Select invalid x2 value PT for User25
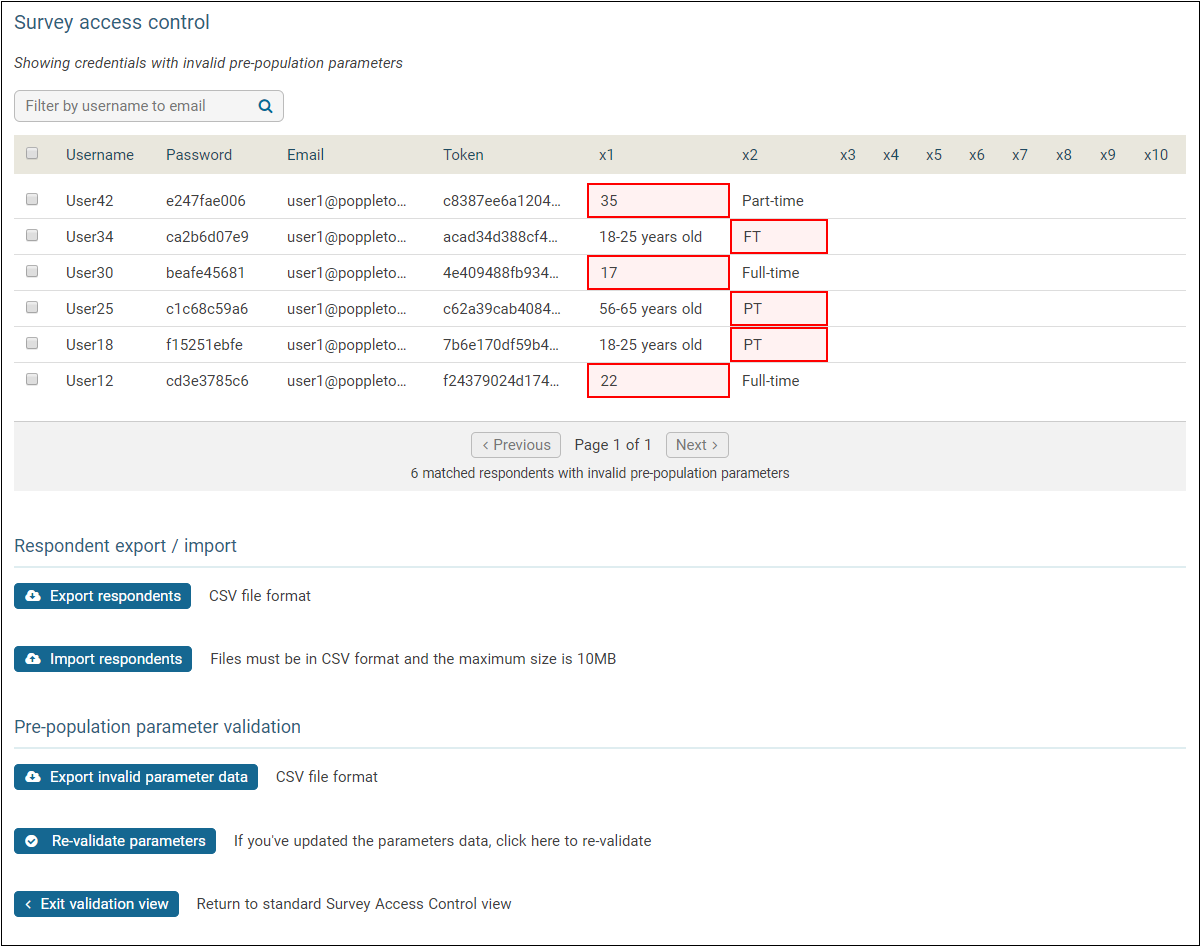 (x=779, y=309)
